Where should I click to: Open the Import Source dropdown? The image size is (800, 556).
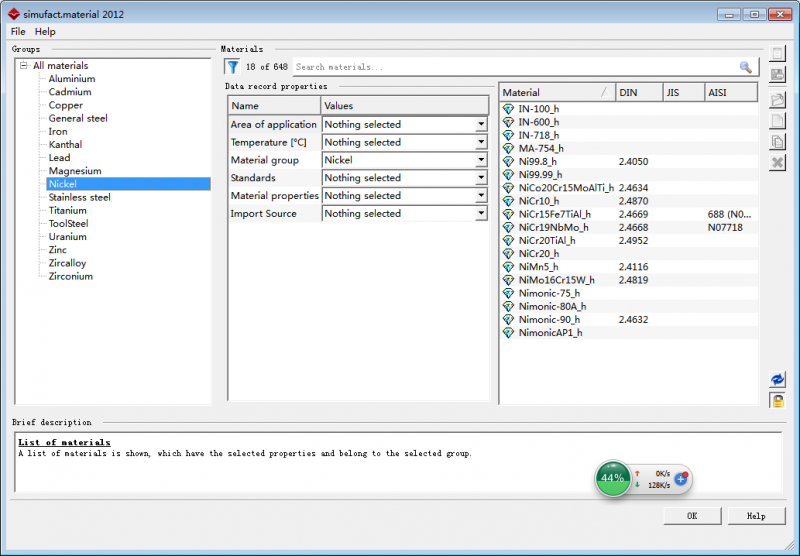point(481,214)
